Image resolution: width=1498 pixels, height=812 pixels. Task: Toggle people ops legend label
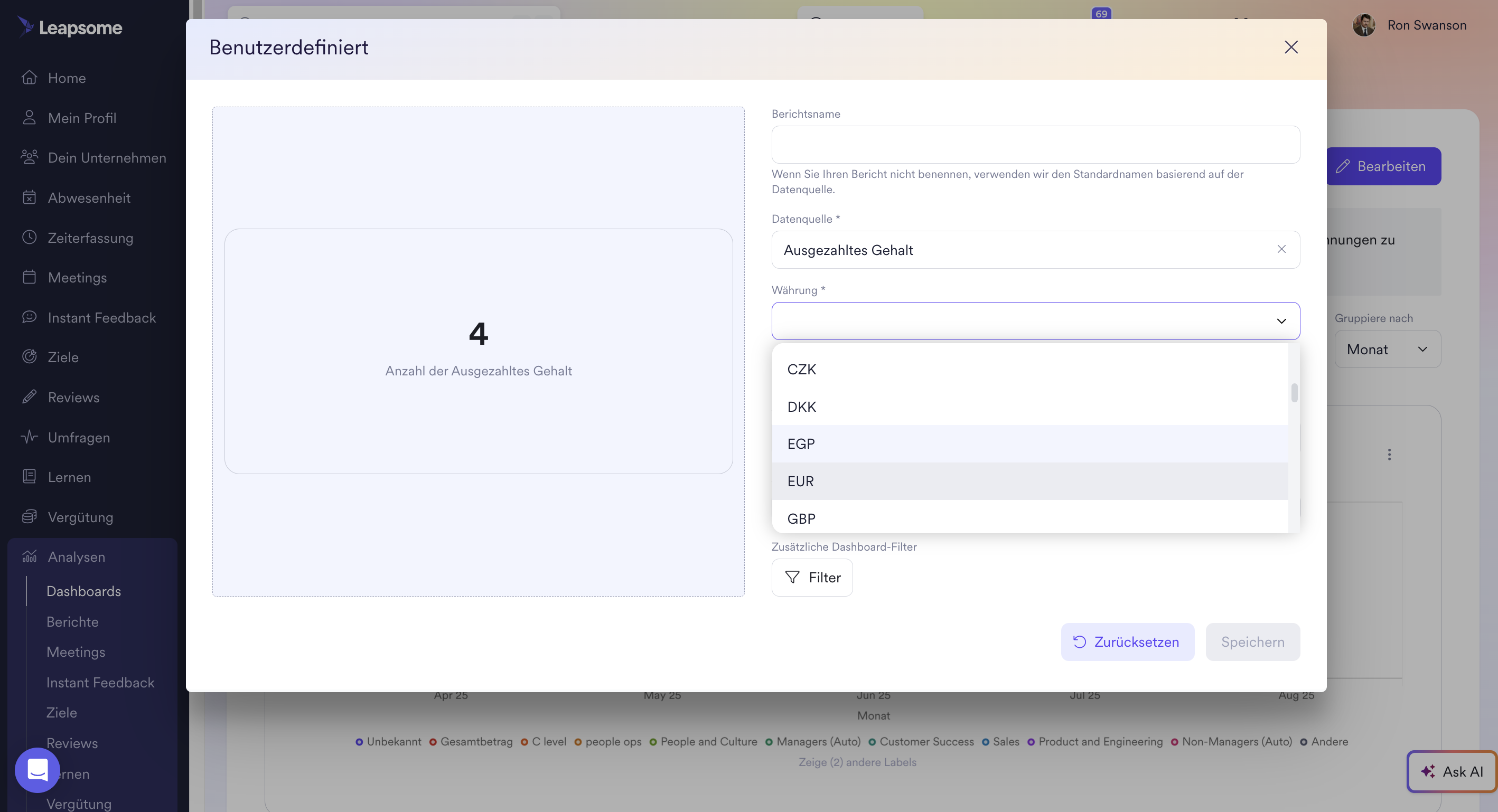click(607, 741)
